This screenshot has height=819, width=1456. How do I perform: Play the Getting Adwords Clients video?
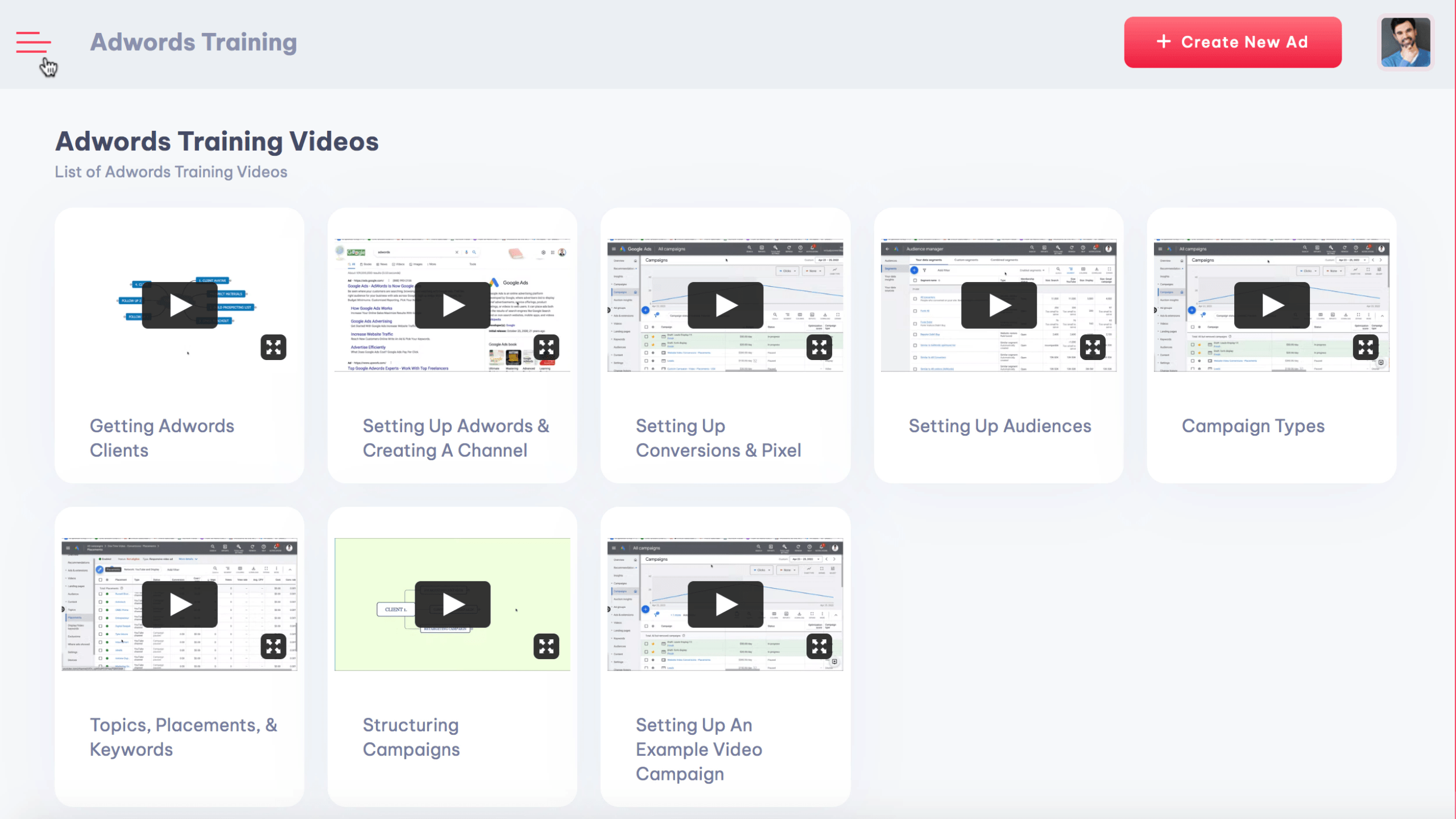click(x=180, y=305)
